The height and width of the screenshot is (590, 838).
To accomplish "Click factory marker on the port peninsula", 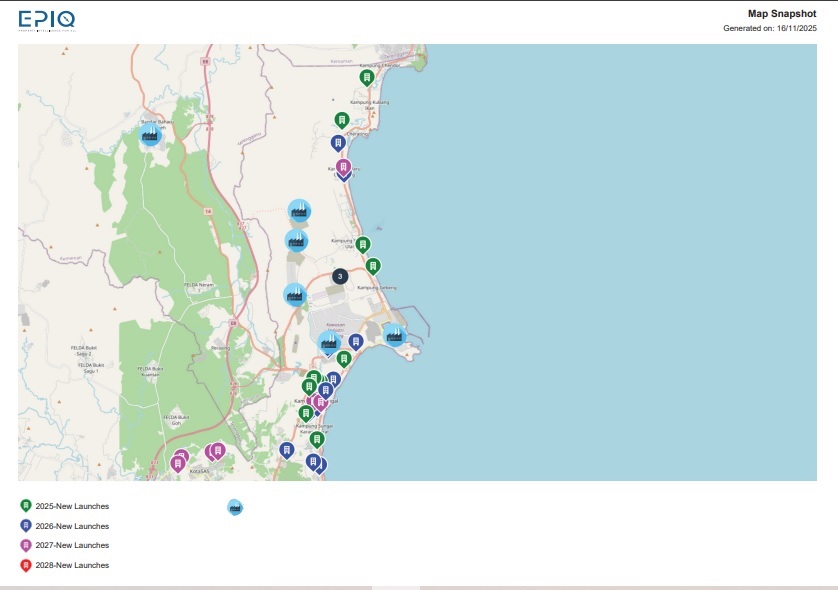I will (x=395, y=334).
